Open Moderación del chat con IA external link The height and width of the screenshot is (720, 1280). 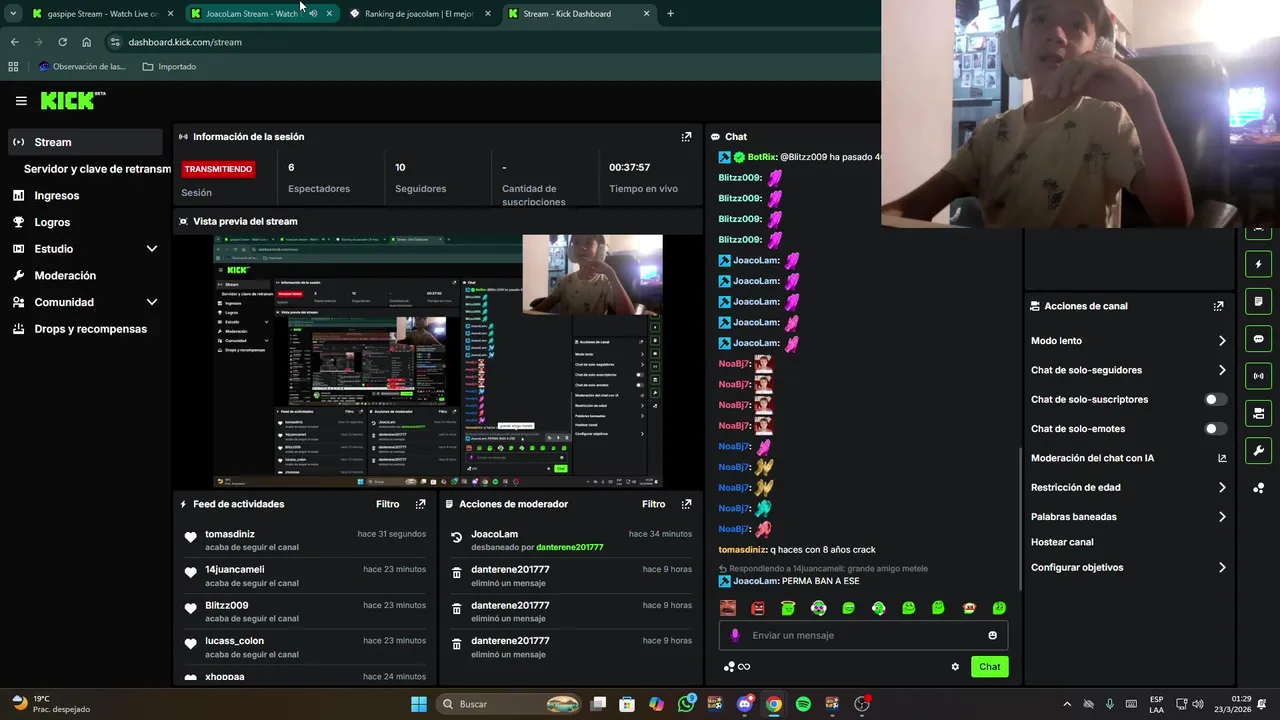(x=1222, y=458)
